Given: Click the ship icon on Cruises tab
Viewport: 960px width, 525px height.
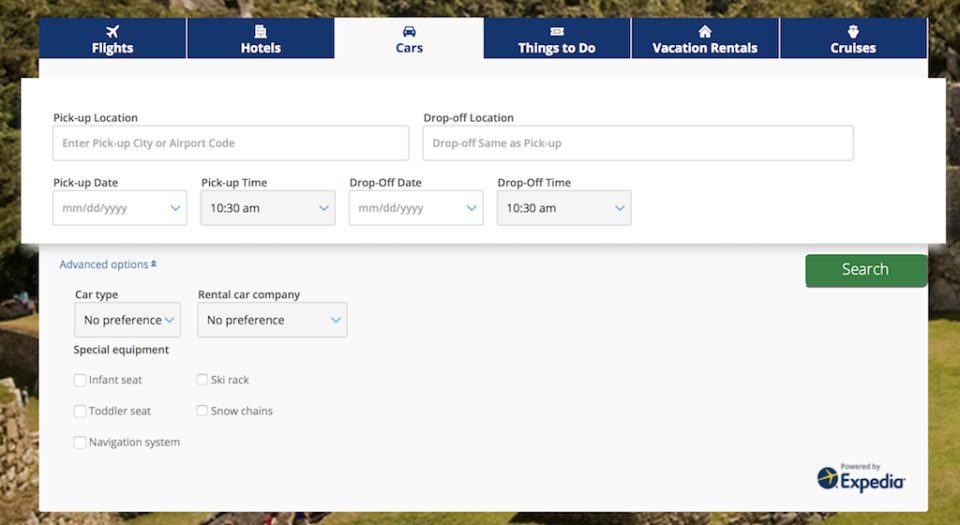Looking at the screenshot, I should coord(853,31).
